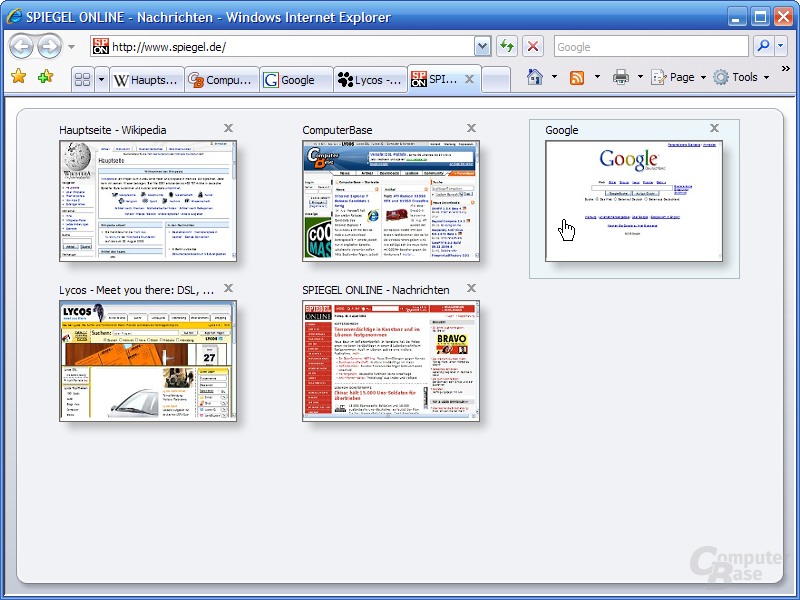
Task: Click the Add to Favorites star-plus icon
Action: [45, 77]
